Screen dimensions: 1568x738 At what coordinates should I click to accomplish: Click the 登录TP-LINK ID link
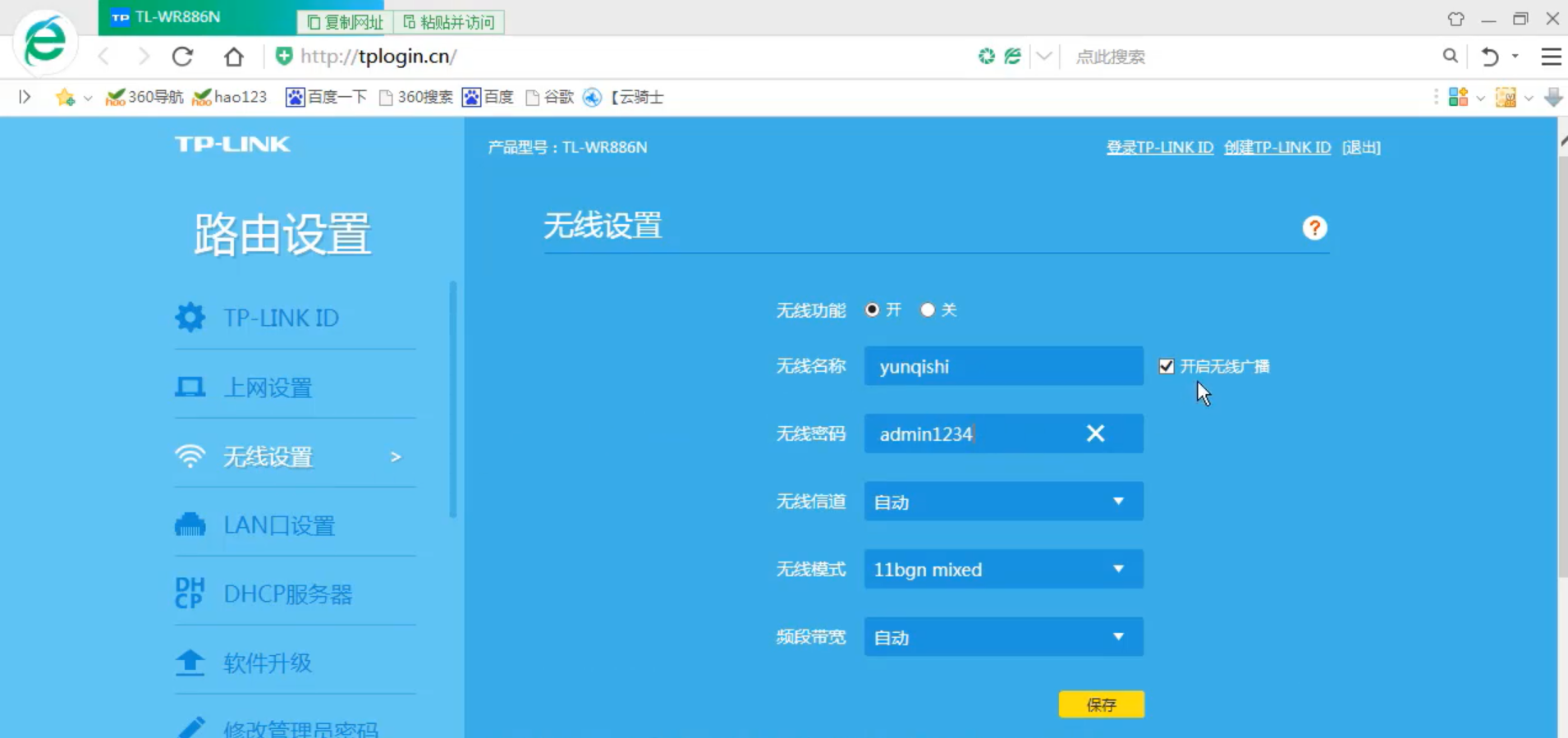[1159, 148]
